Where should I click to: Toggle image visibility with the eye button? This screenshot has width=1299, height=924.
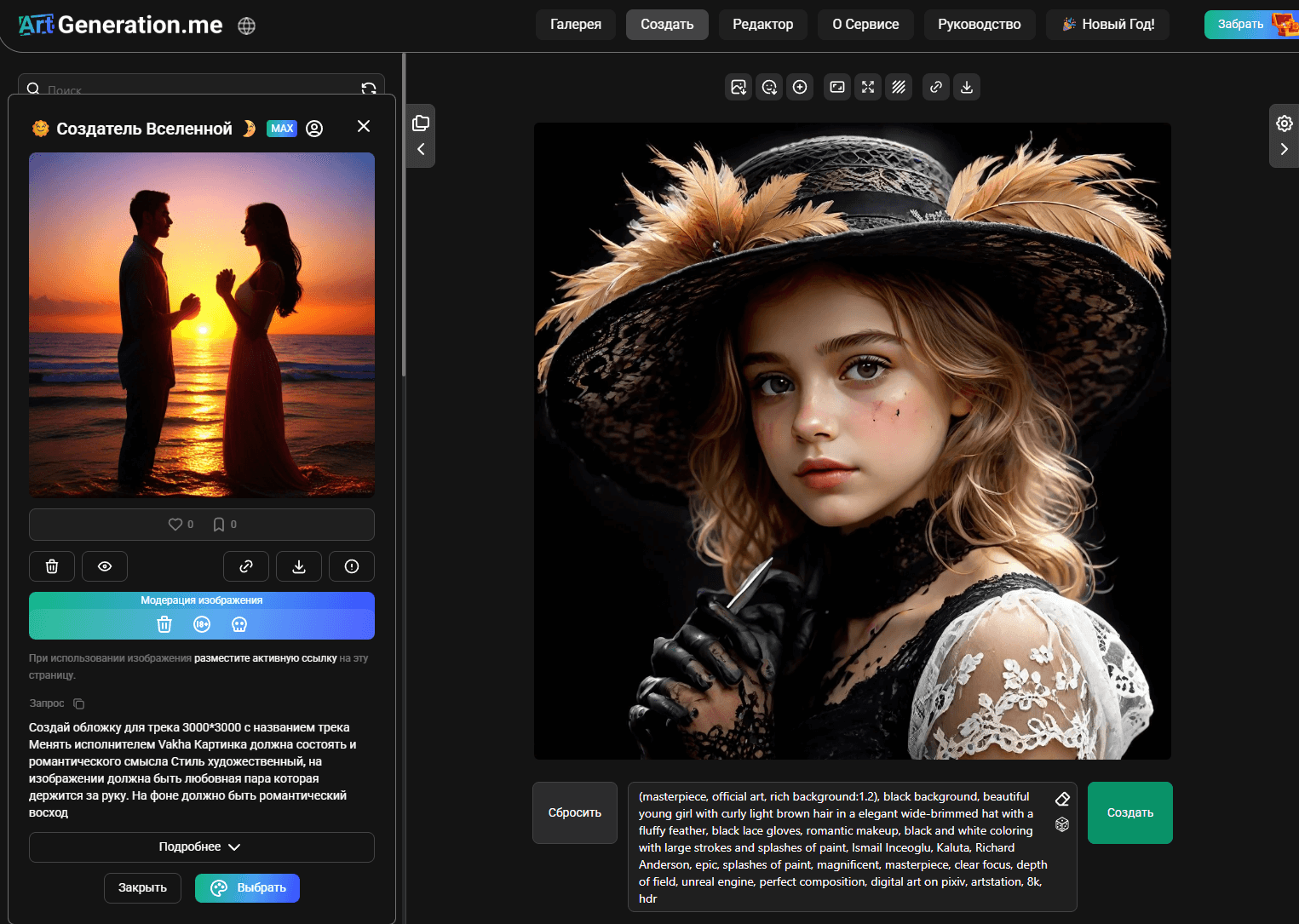(x=105, y=566)
